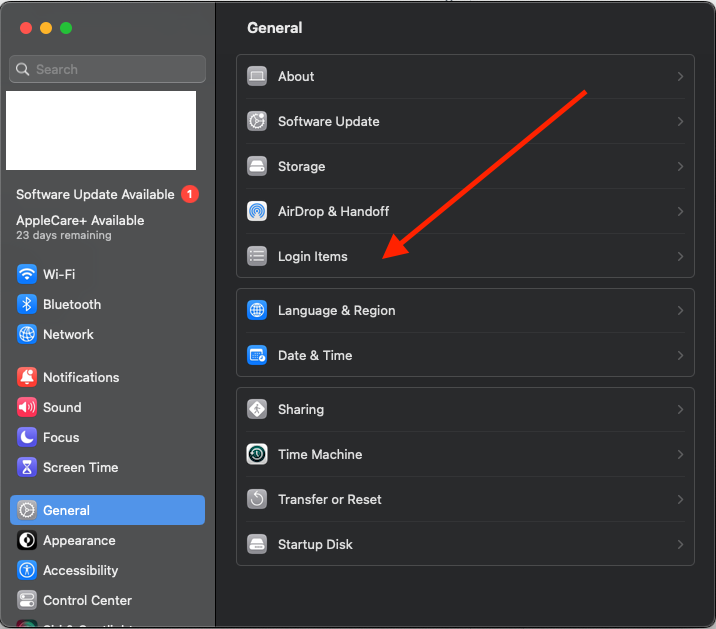716x629 pixels.
Task: Click the Notifications bell icon
Action: (x=27, y=377)
